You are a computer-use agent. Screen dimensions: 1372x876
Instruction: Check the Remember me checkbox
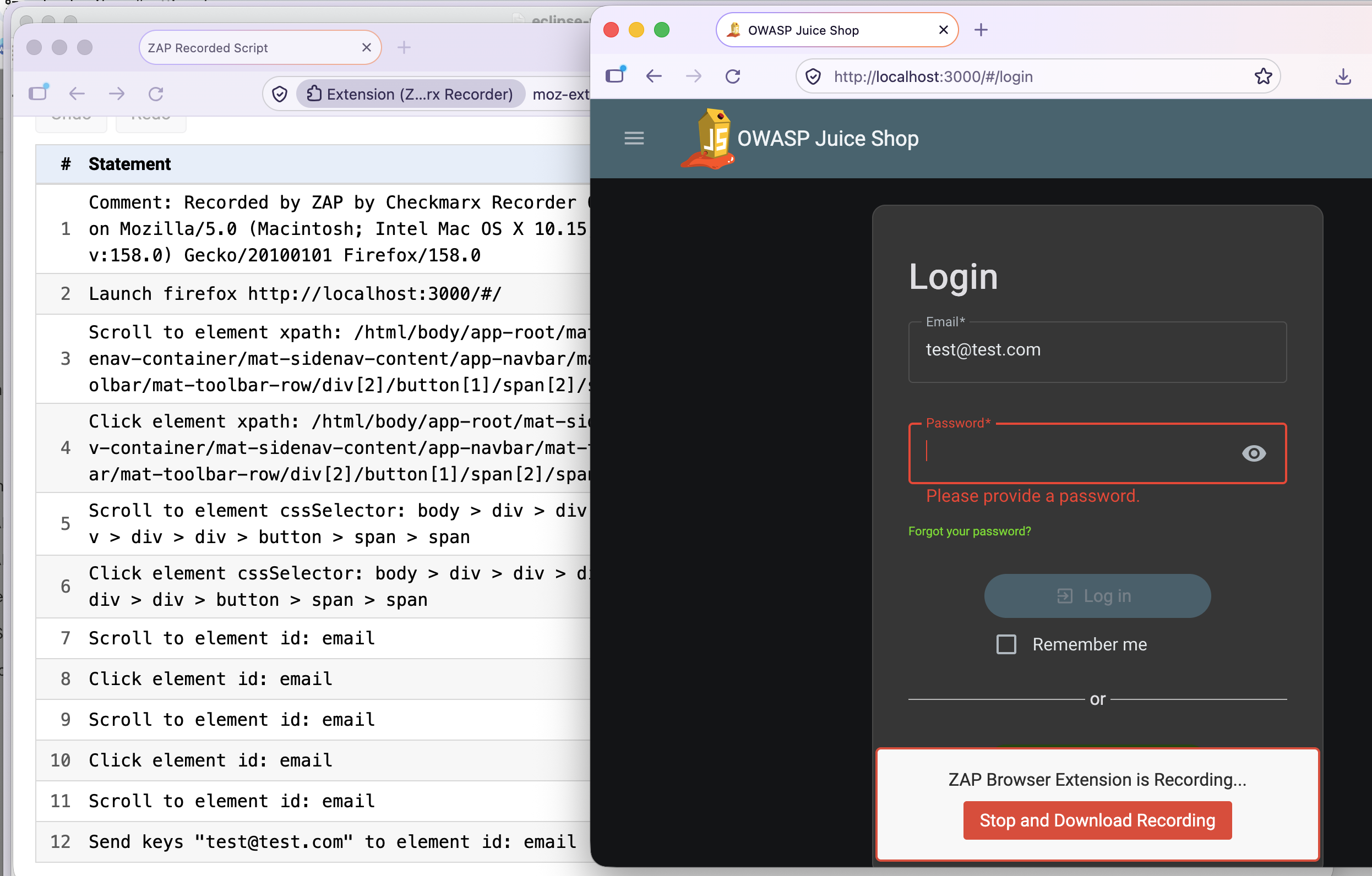(1006, 644)
